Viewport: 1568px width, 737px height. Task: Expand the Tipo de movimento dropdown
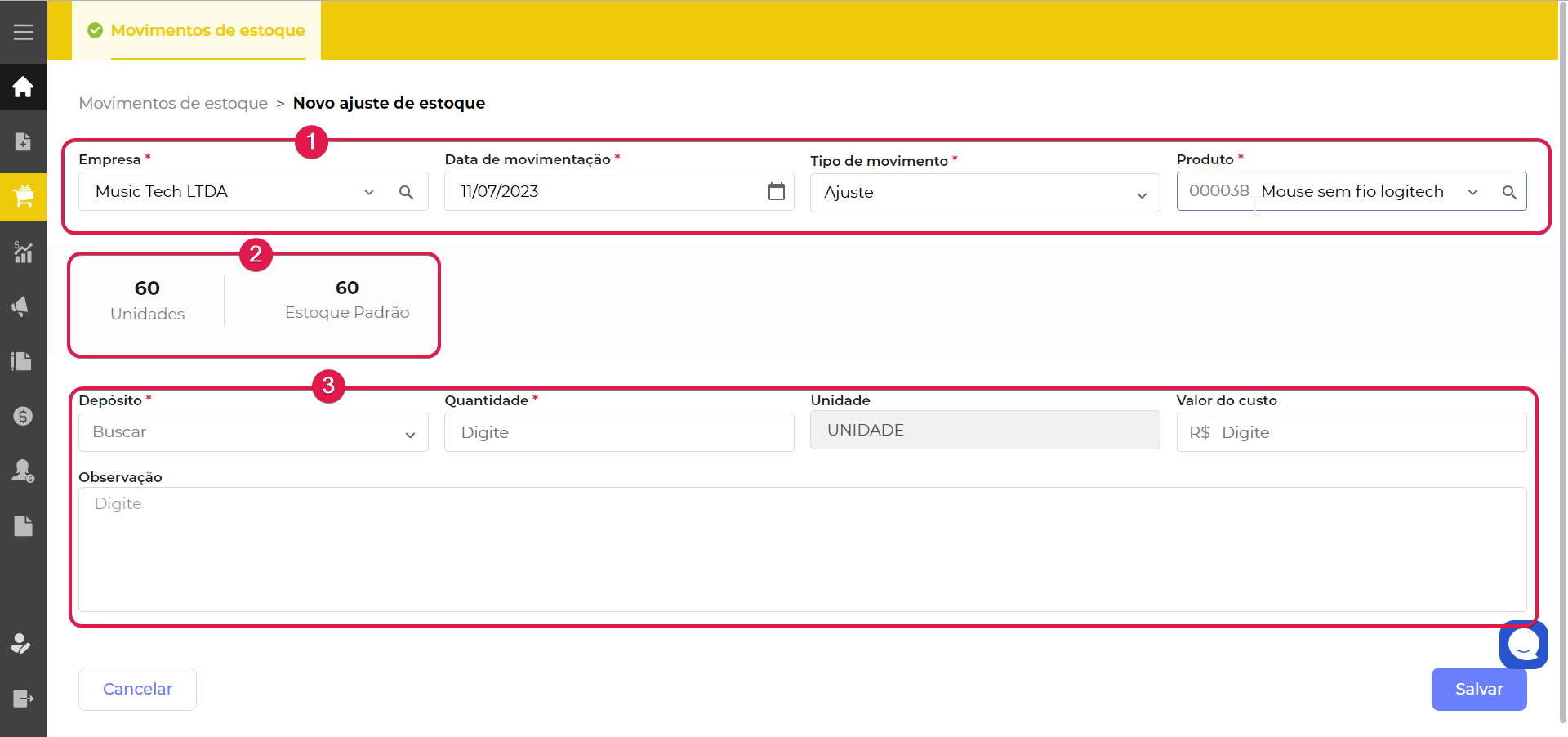(x=1142, y=194)
